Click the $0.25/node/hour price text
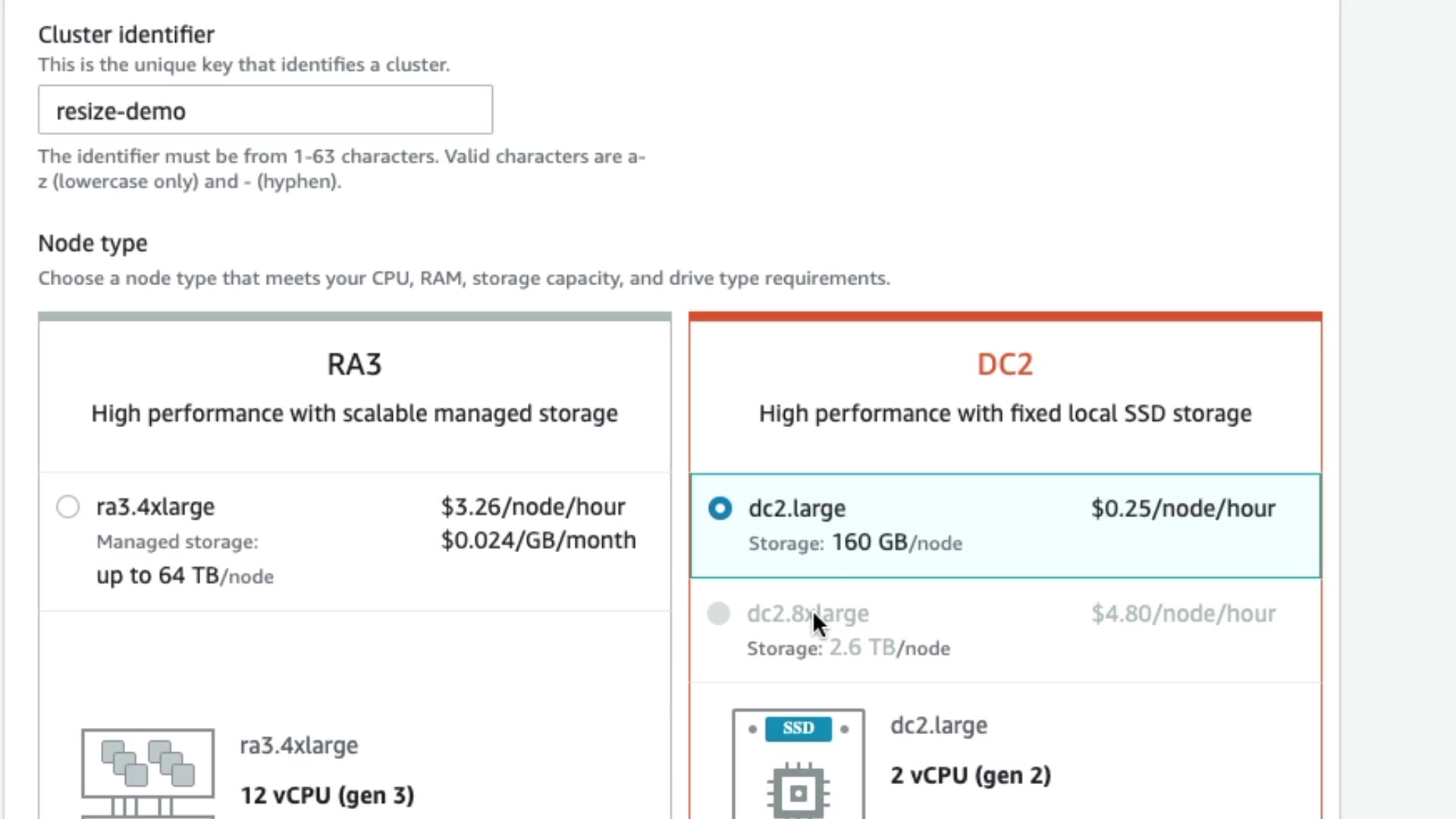This screenshot has width=1456, height=819. pos(1183,508)
